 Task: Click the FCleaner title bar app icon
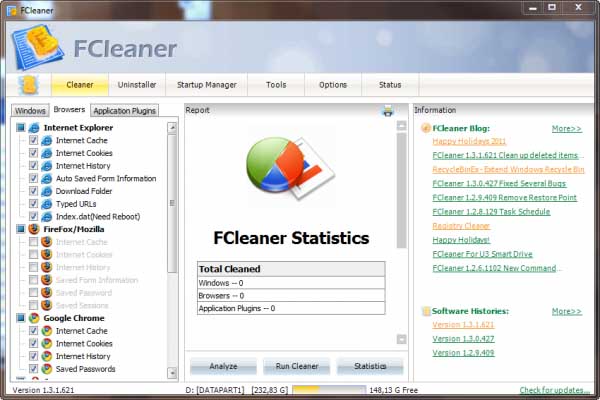pos(12,10)
